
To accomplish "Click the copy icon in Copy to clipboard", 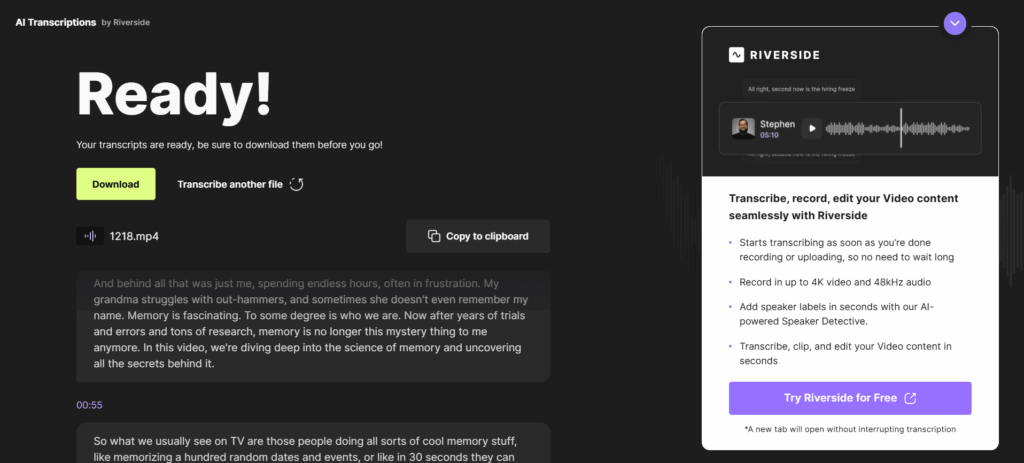I will pos(434,236).
